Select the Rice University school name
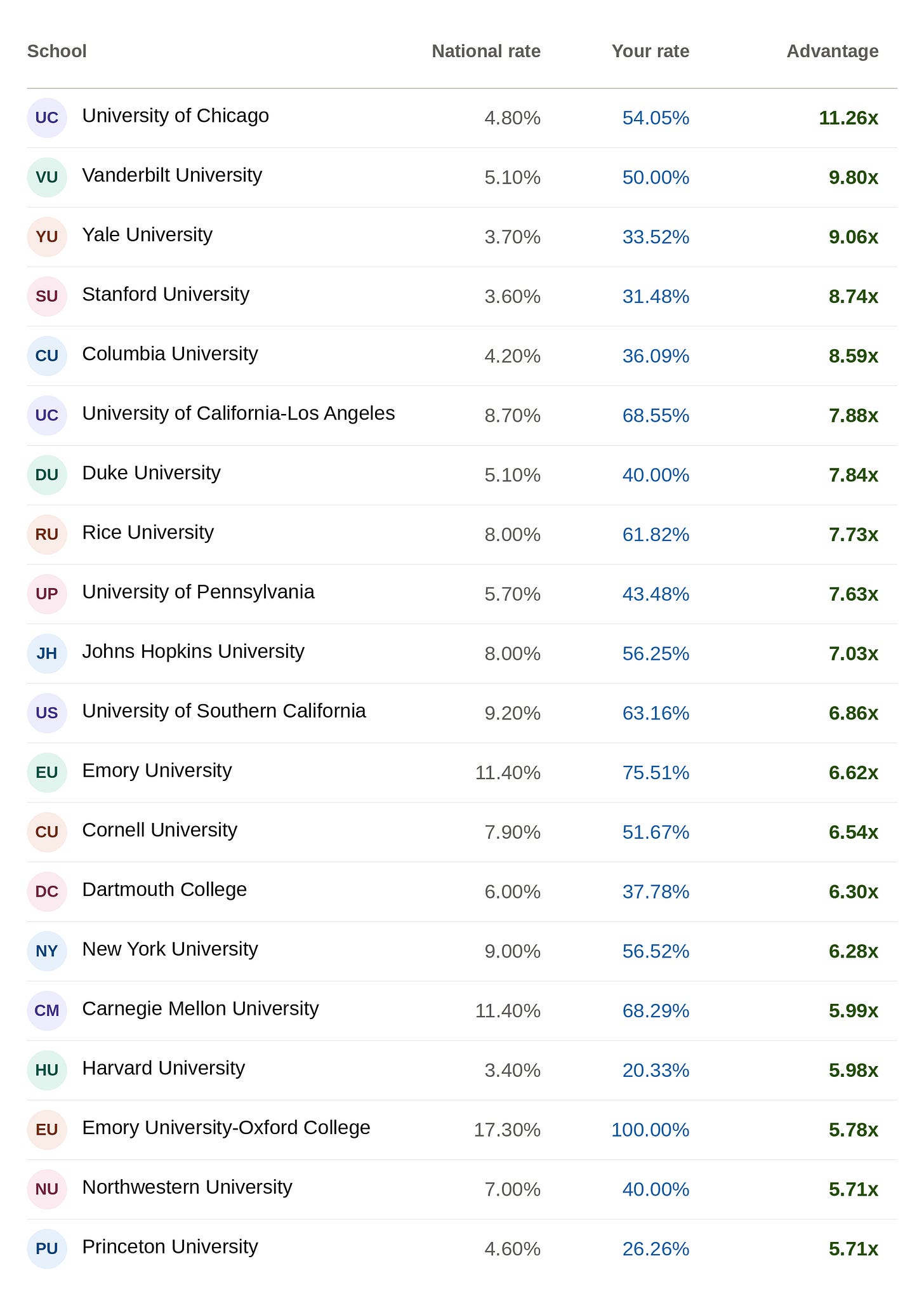924x1301 pixels. tap(148, 532)
